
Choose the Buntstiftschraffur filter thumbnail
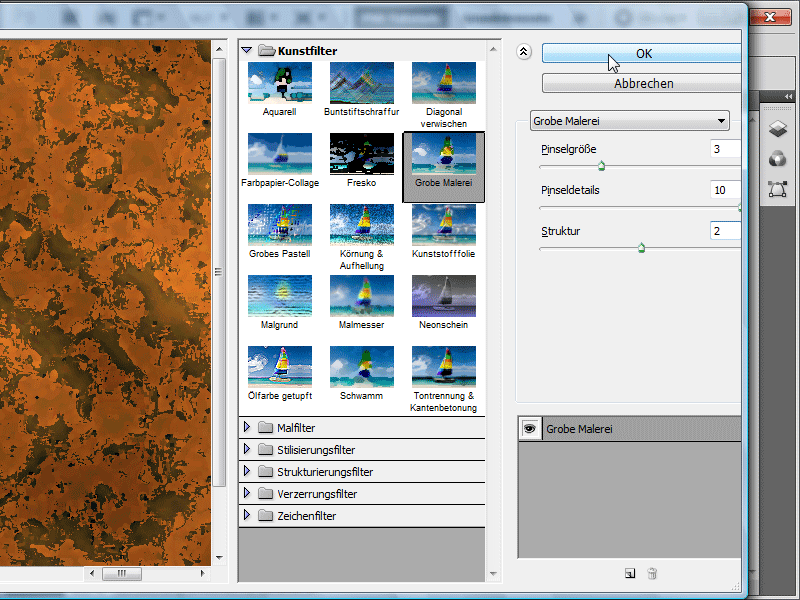(362, 84)
